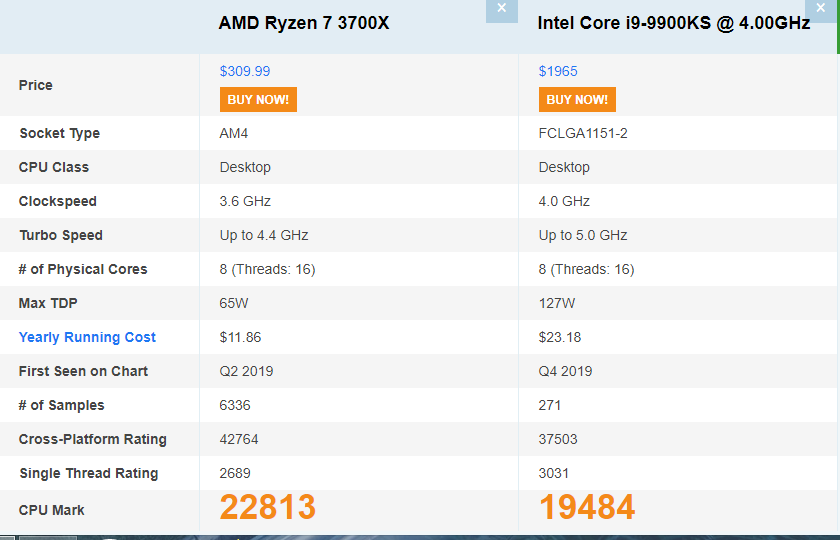Viewport: 840px width, 540px height.
Task: Remove AMD Ryzen 7 3700X column with X
Action: pos(501,10)
